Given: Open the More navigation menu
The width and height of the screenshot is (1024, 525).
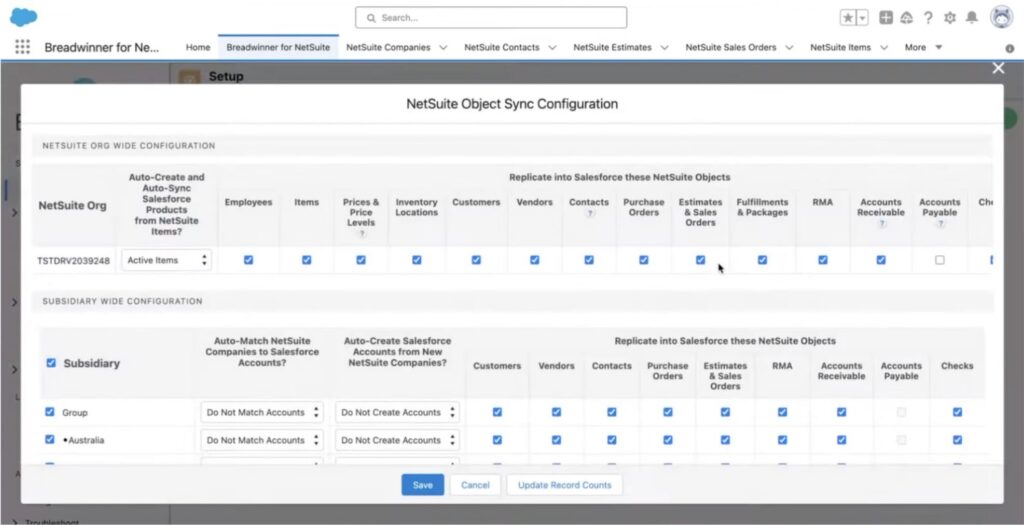Looking at the screenshot, I should [923, 47].
